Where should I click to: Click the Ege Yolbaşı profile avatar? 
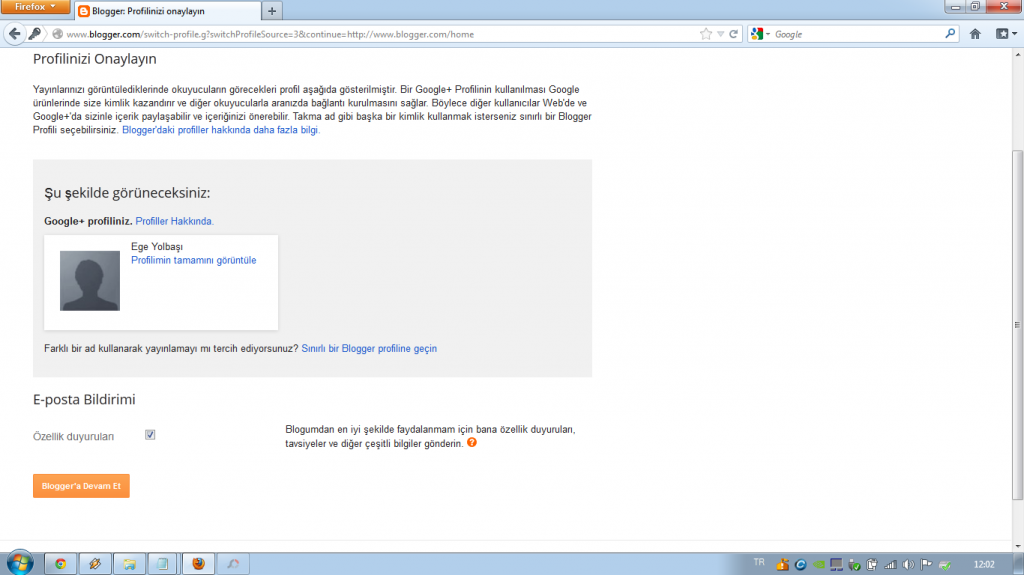(90, 280)
